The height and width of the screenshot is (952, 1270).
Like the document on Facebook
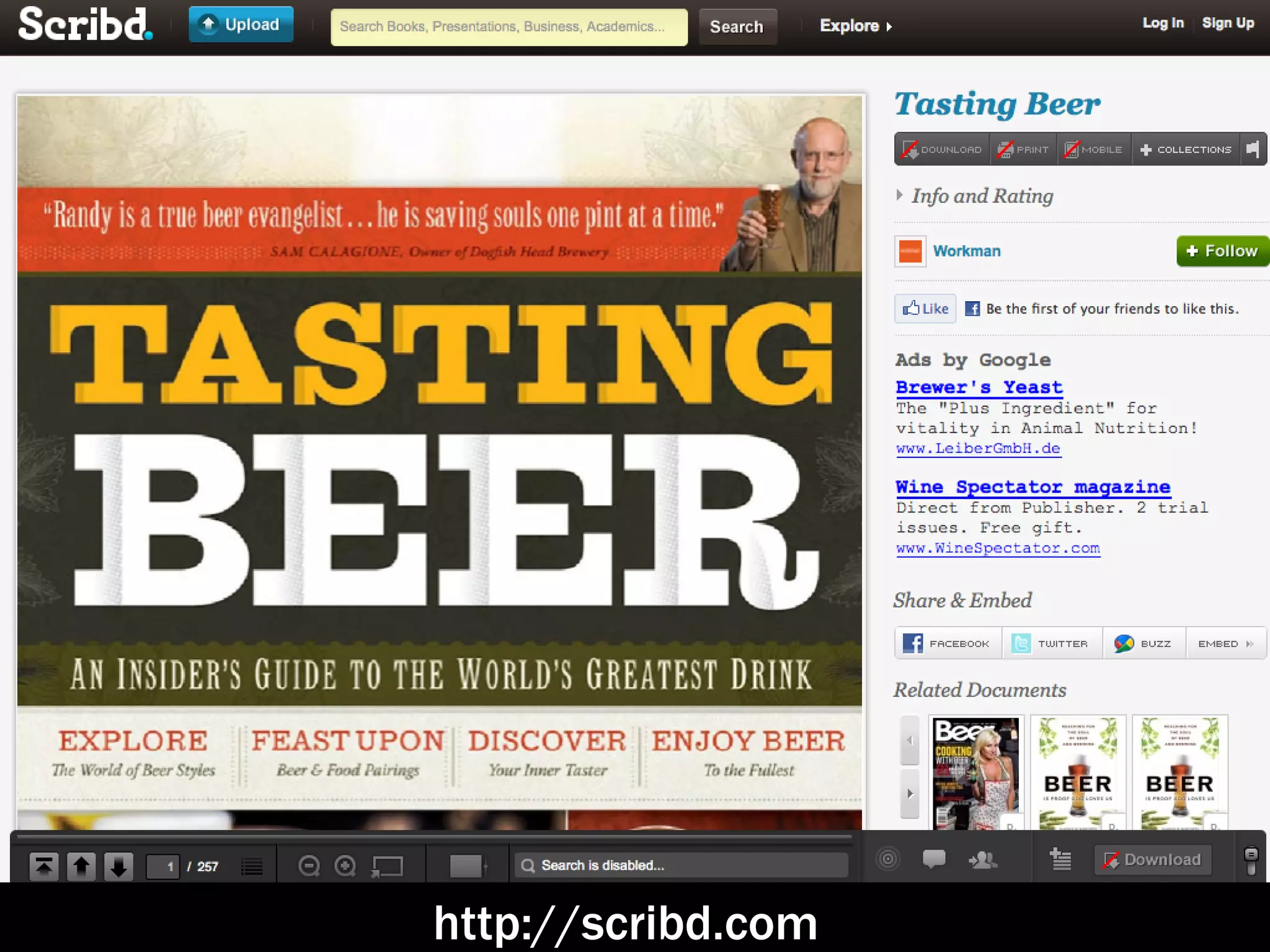pyautogui.click(x=925, y=309)
